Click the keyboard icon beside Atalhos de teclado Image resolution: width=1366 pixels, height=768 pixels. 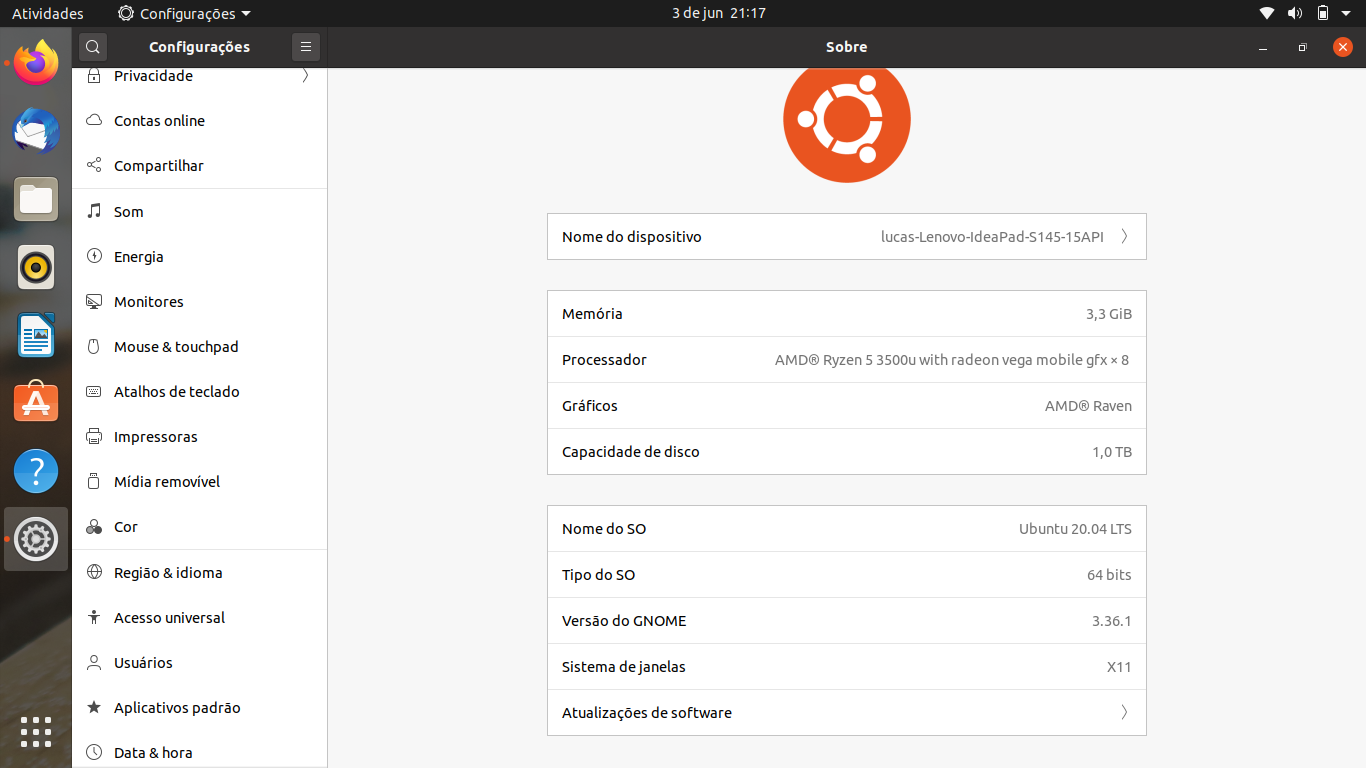point(94,392)
